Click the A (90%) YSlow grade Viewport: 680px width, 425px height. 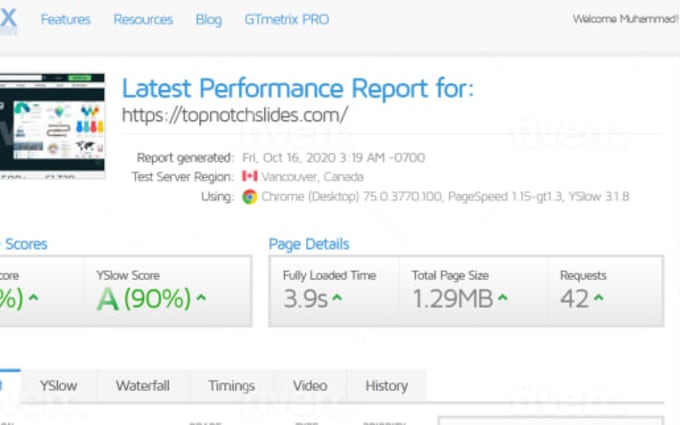[144, 298]
